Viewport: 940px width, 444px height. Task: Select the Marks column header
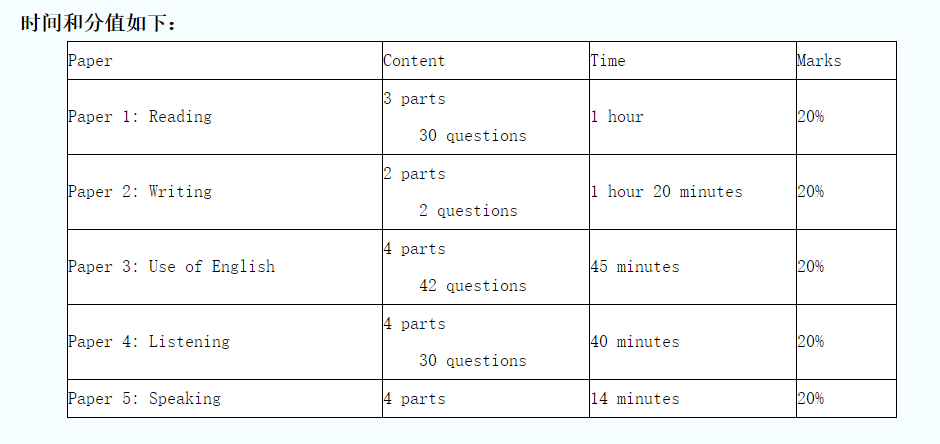(846, 61)
